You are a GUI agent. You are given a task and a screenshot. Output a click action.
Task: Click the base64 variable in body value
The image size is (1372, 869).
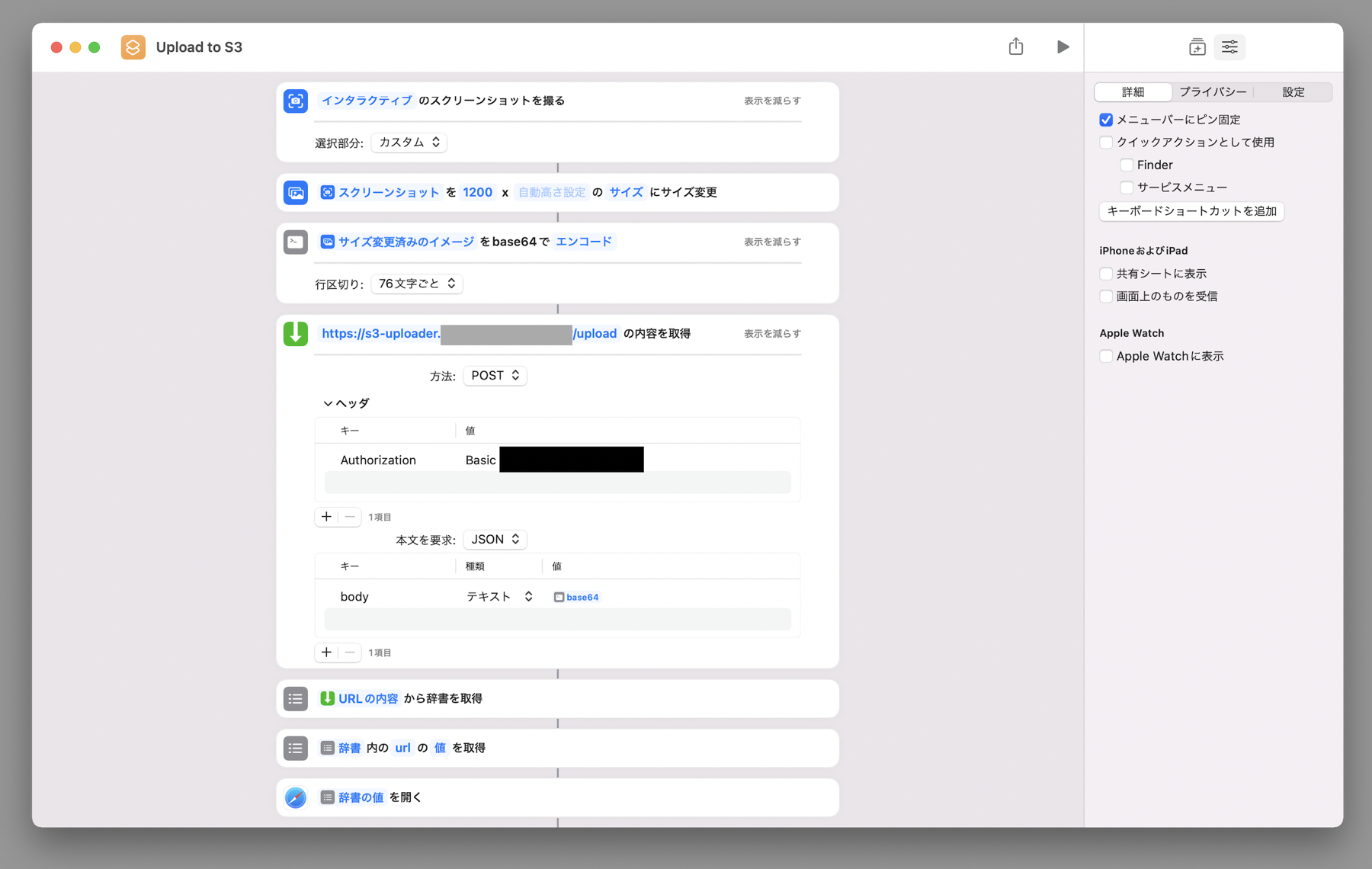coord(576,597)
